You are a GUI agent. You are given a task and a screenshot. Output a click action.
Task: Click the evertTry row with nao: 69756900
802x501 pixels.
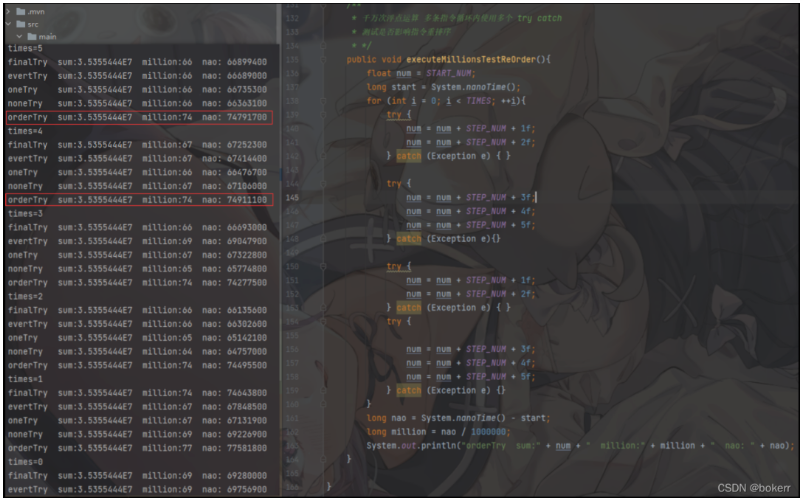(137, 490)
